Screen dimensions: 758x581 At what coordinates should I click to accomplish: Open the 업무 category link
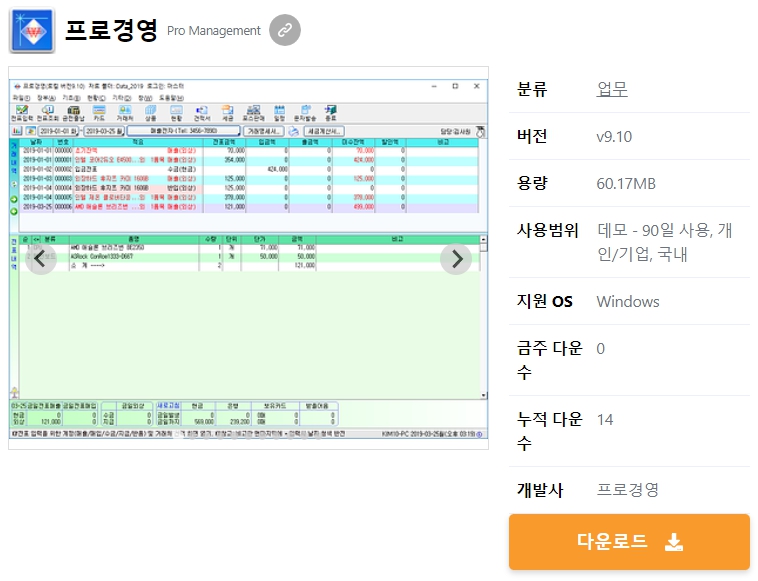[612, 89]
